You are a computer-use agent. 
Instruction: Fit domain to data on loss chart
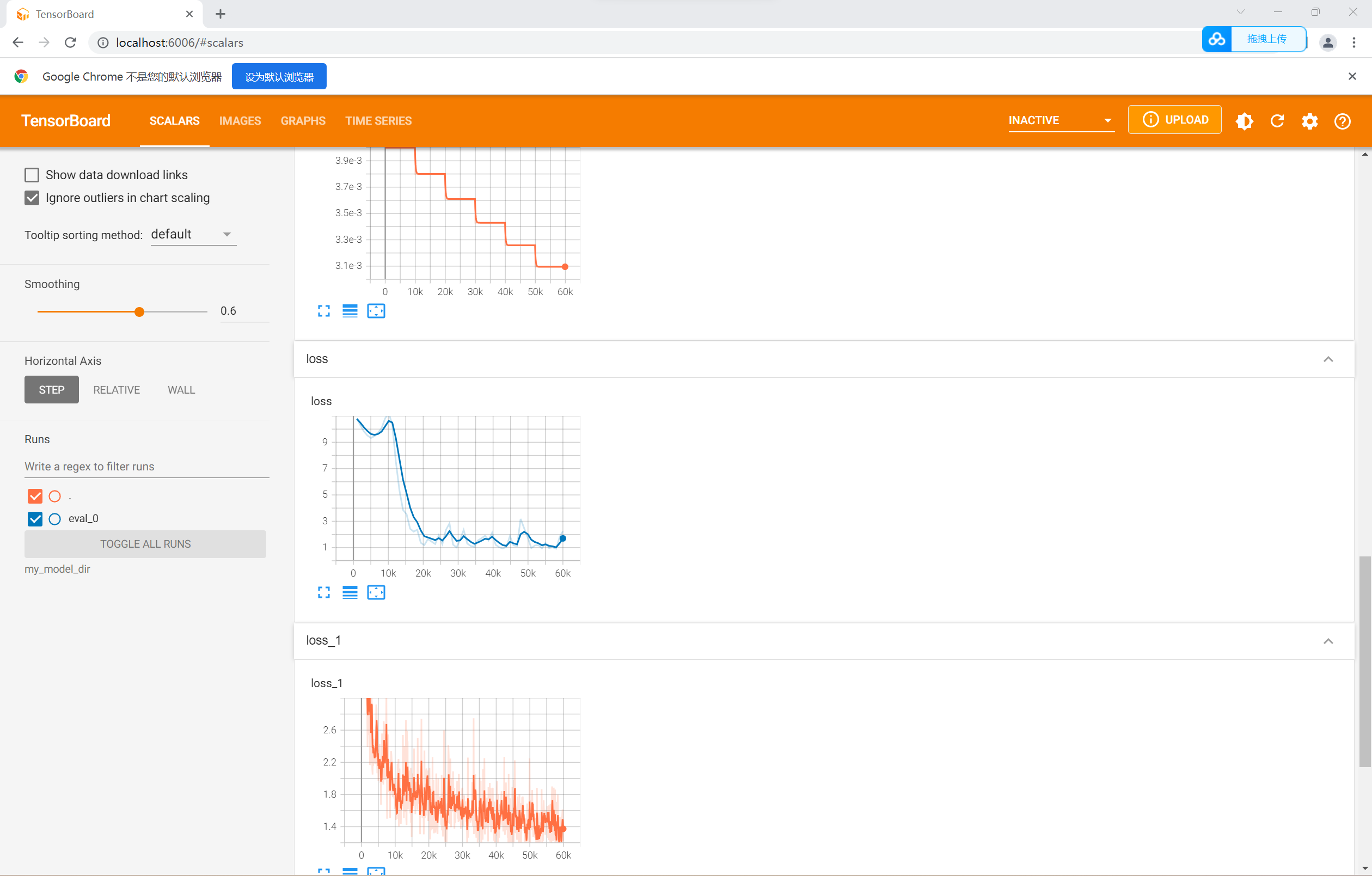click(376, 593)
